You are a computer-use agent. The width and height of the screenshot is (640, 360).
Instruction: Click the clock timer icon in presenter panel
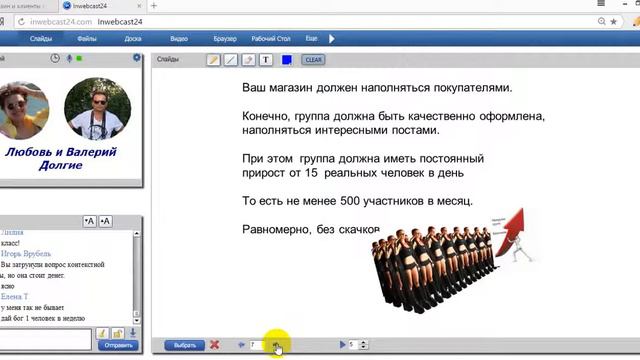[55, 58]
